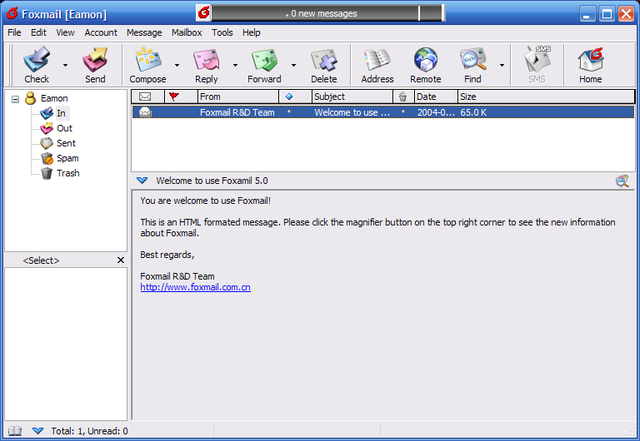This screenshot has height=441, width=640.
Task: Click the 65.0 K size cell
Action: point(473,112)
